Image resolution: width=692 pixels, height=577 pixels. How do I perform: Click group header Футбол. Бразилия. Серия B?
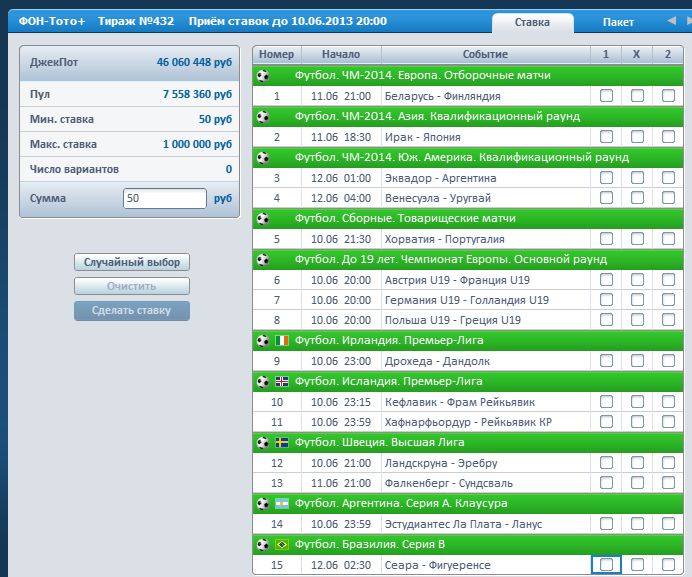coord(468,544)
